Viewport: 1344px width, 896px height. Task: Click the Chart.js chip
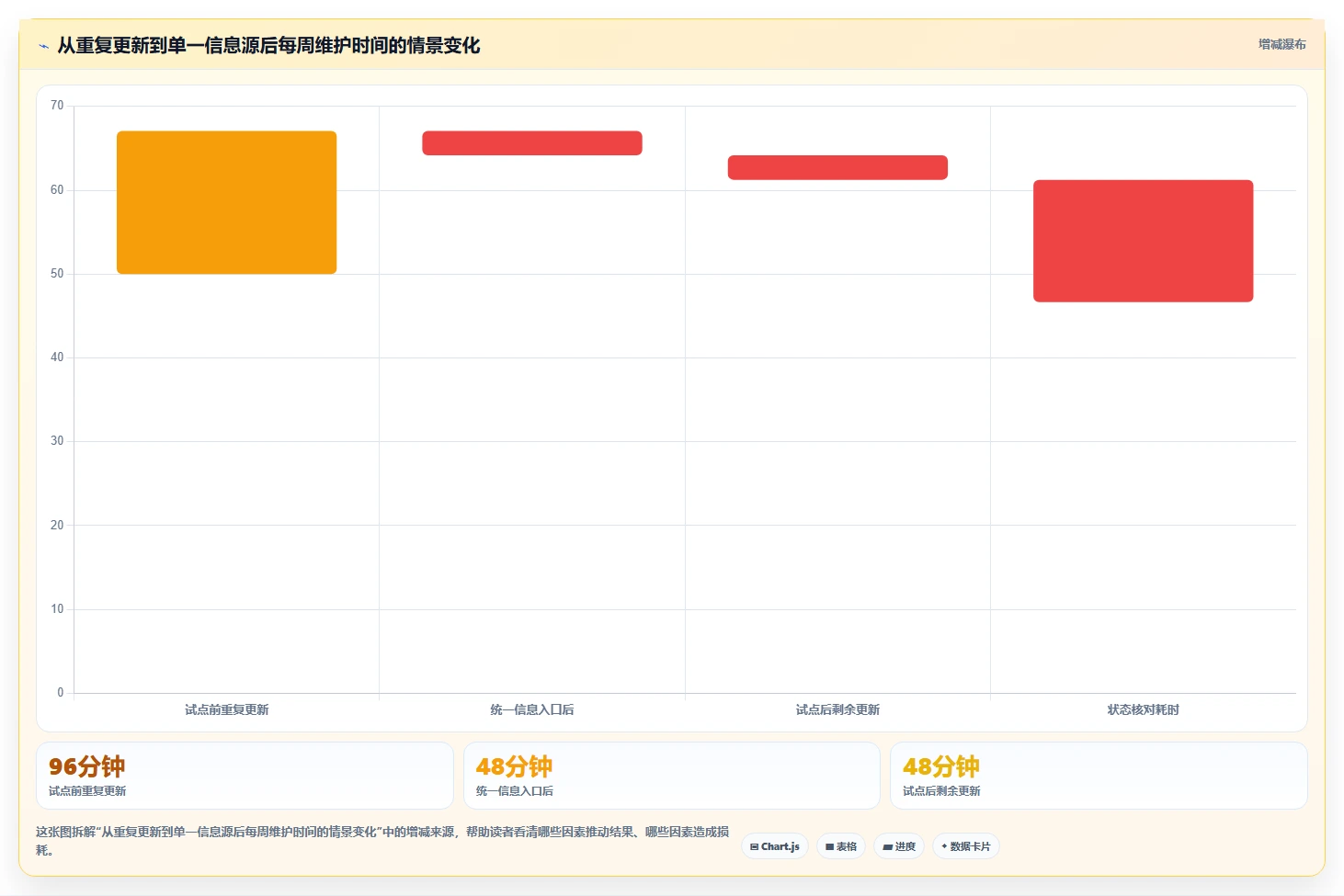pyautogui.click(x=775, y=846)
